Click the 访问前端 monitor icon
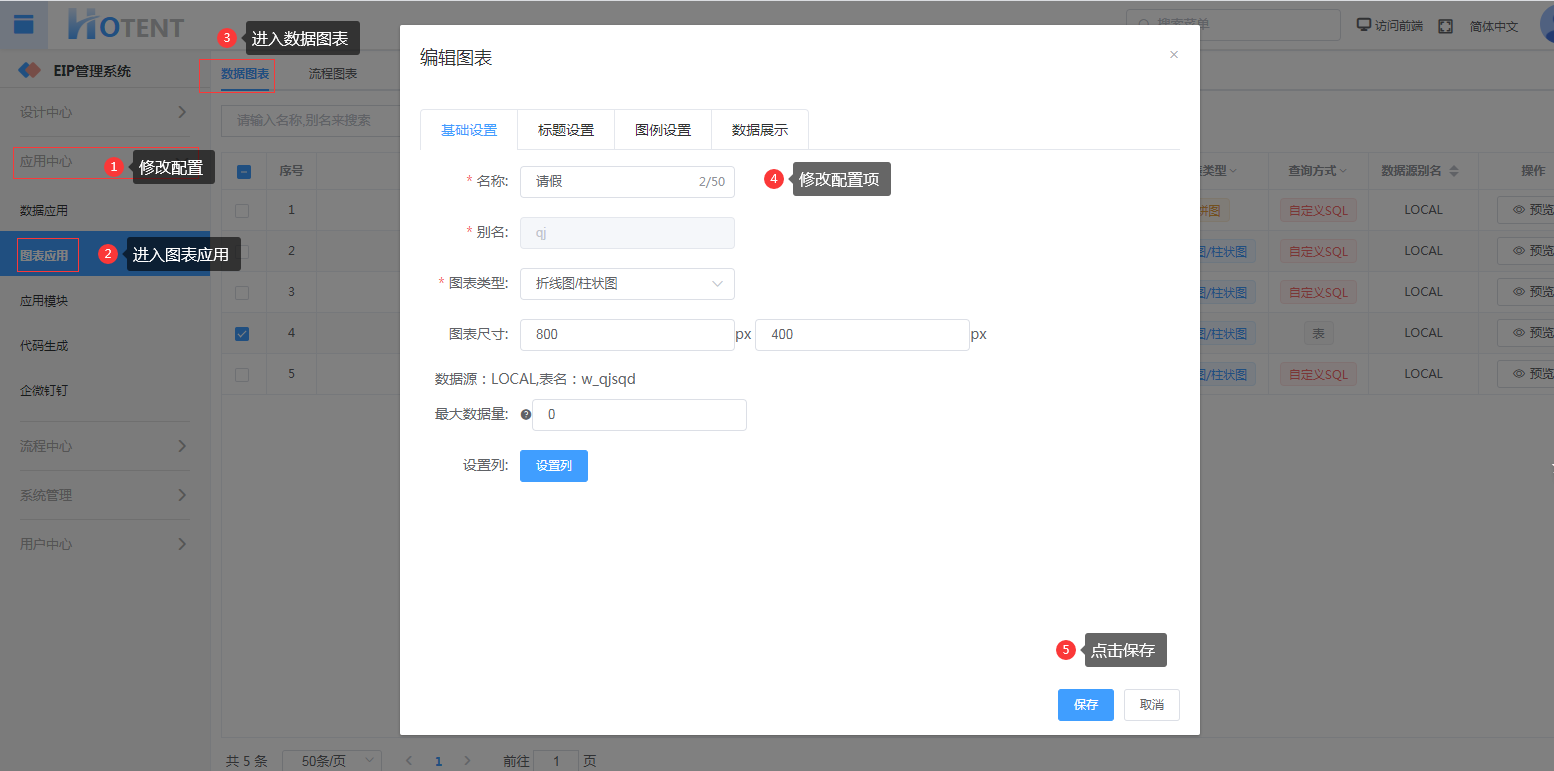Screen dimensions: 1554x771 [1364, 25]
